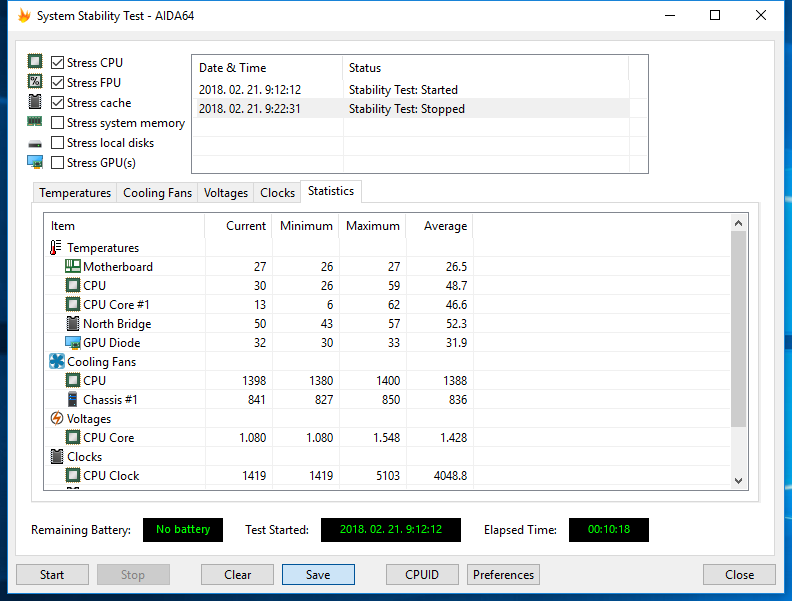Clear the test log

(237, 575)
